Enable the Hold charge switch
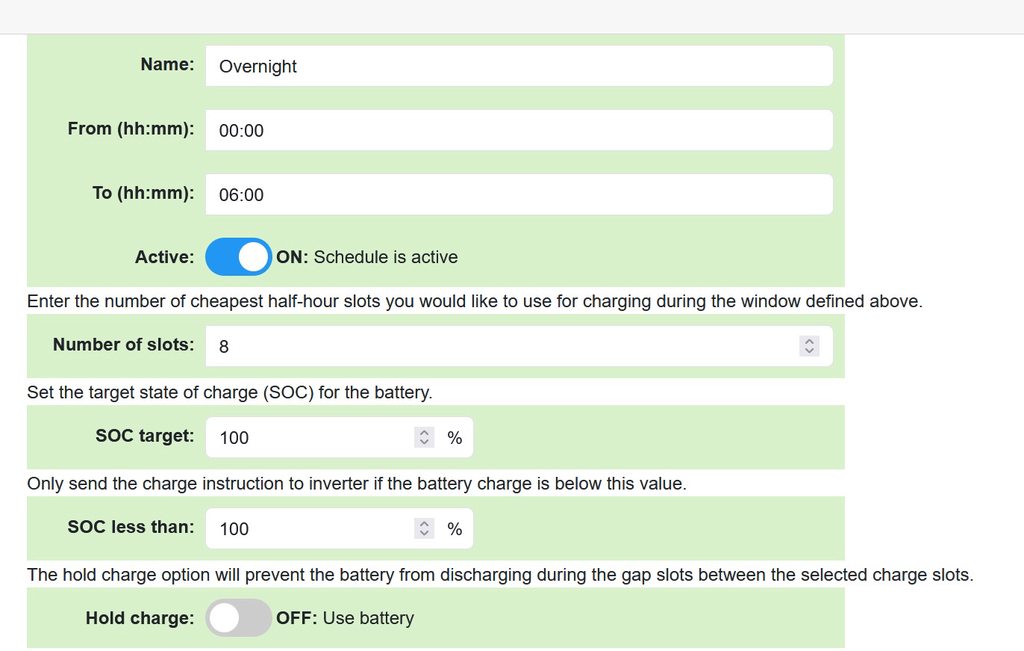Viewport: 1024px width, 651px height. [x=239, y=618]
